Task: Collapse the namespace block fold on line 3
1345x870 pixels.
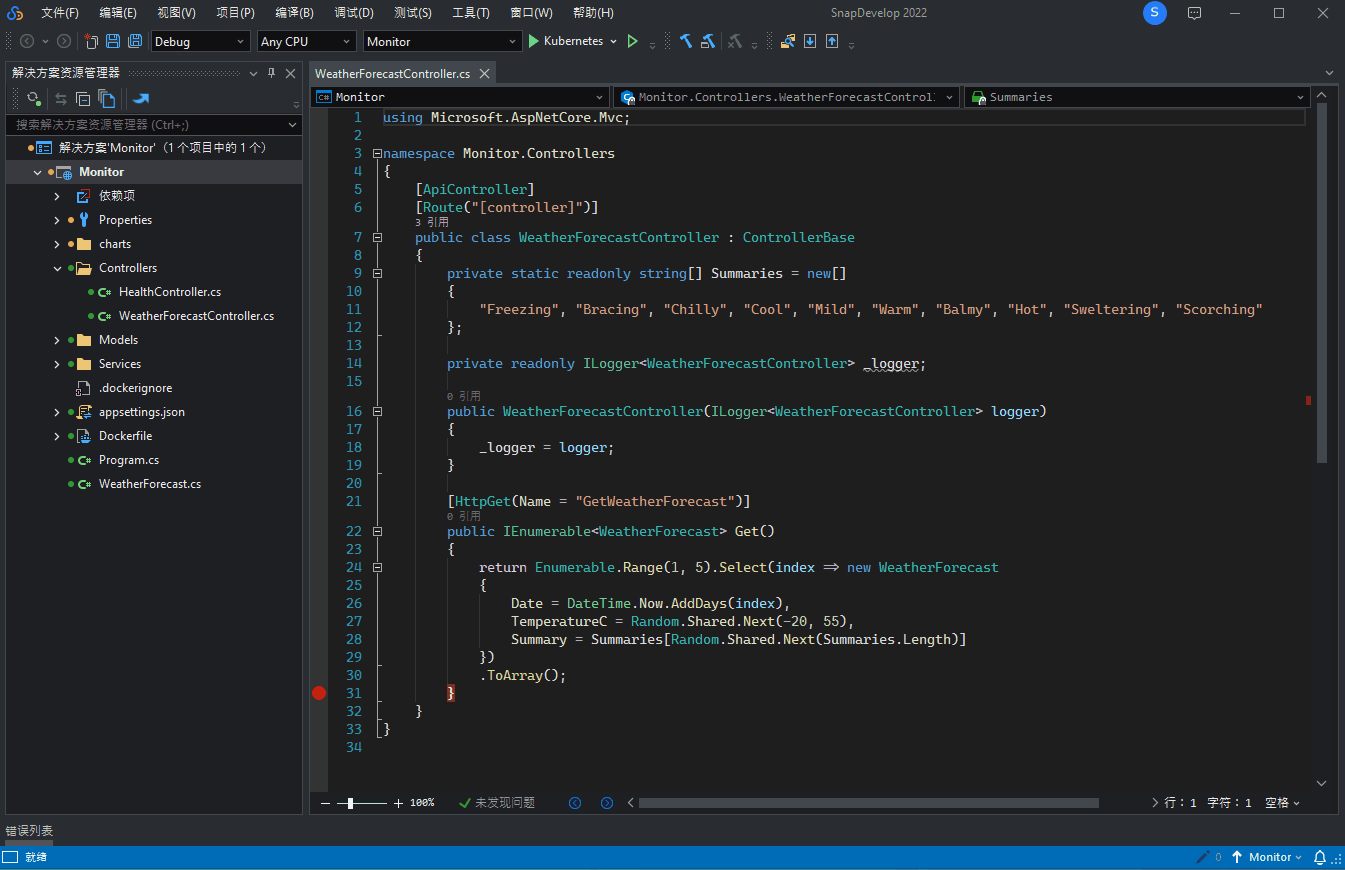Action: 376,154
